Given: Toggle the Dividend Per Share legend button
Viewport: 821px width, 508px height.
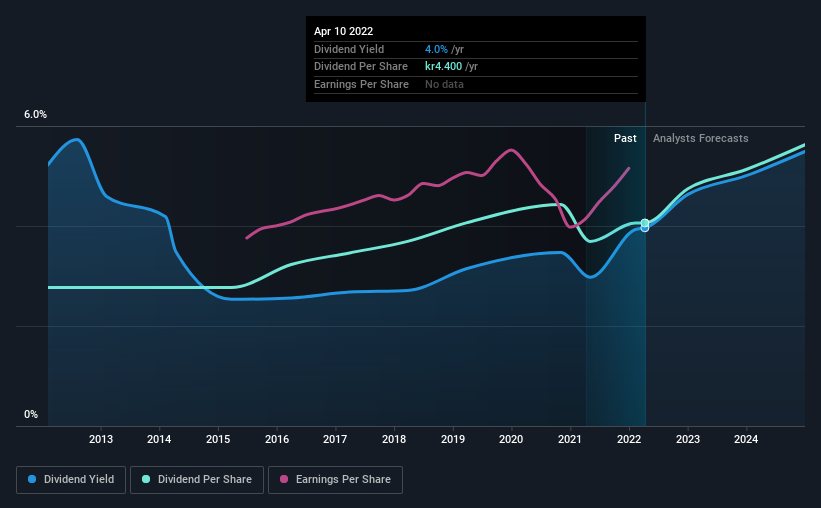Looking at the screenshot, I should click(x=197, y=480).
